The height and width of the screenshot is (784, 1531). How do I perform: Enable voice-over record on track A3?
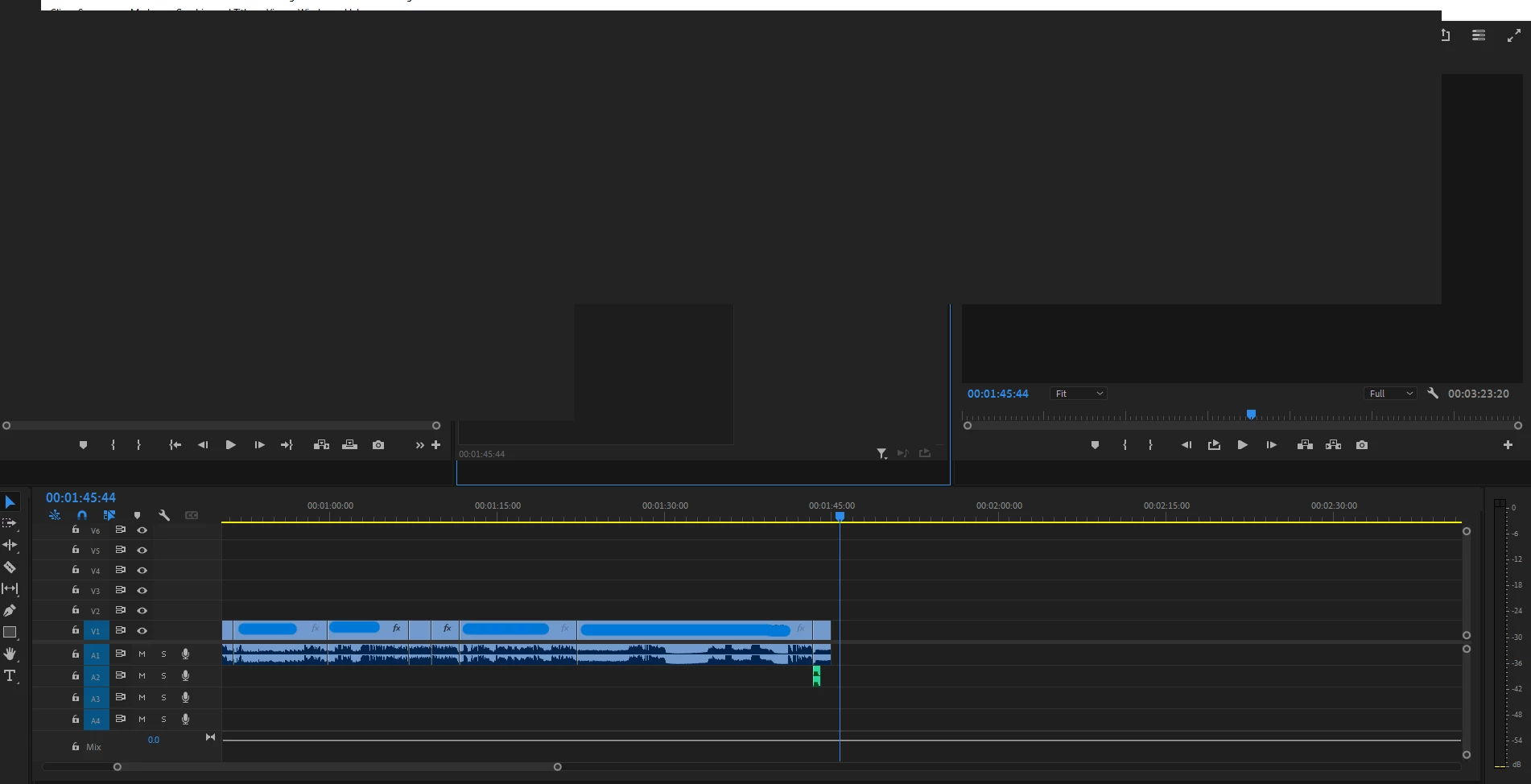pyautogui.click(x=186, y=698)
